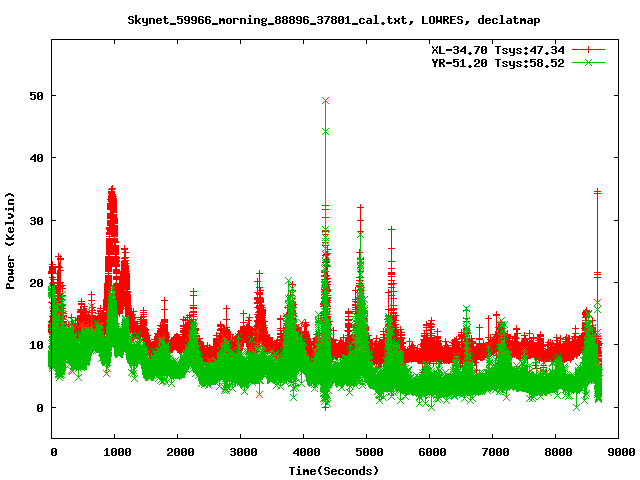The image size is (640, 480).
Task: Click the x-axis tick label 4000
Action: [306, 452]
